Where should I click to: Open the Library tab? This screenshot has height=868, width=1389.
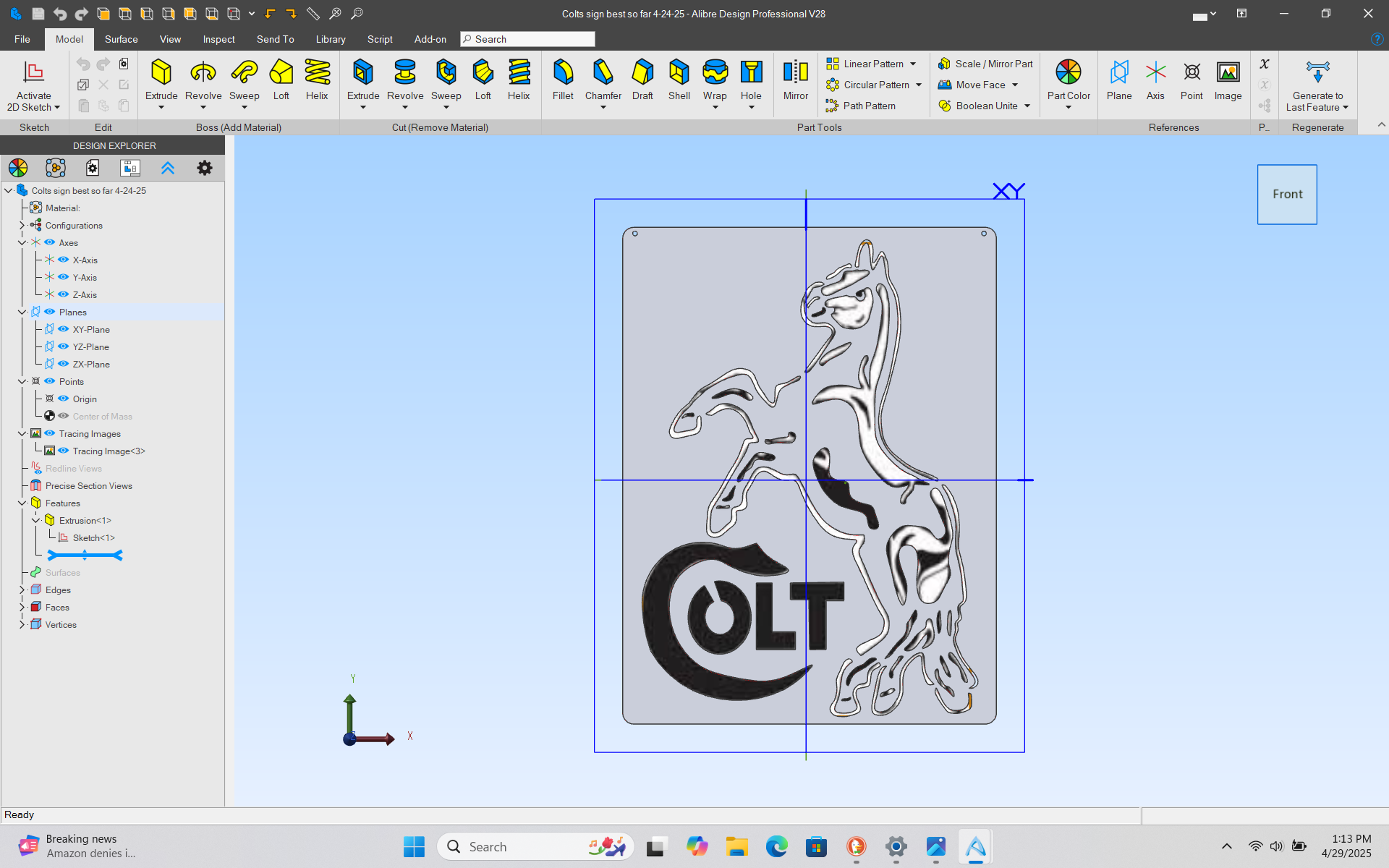coord(331,39)
